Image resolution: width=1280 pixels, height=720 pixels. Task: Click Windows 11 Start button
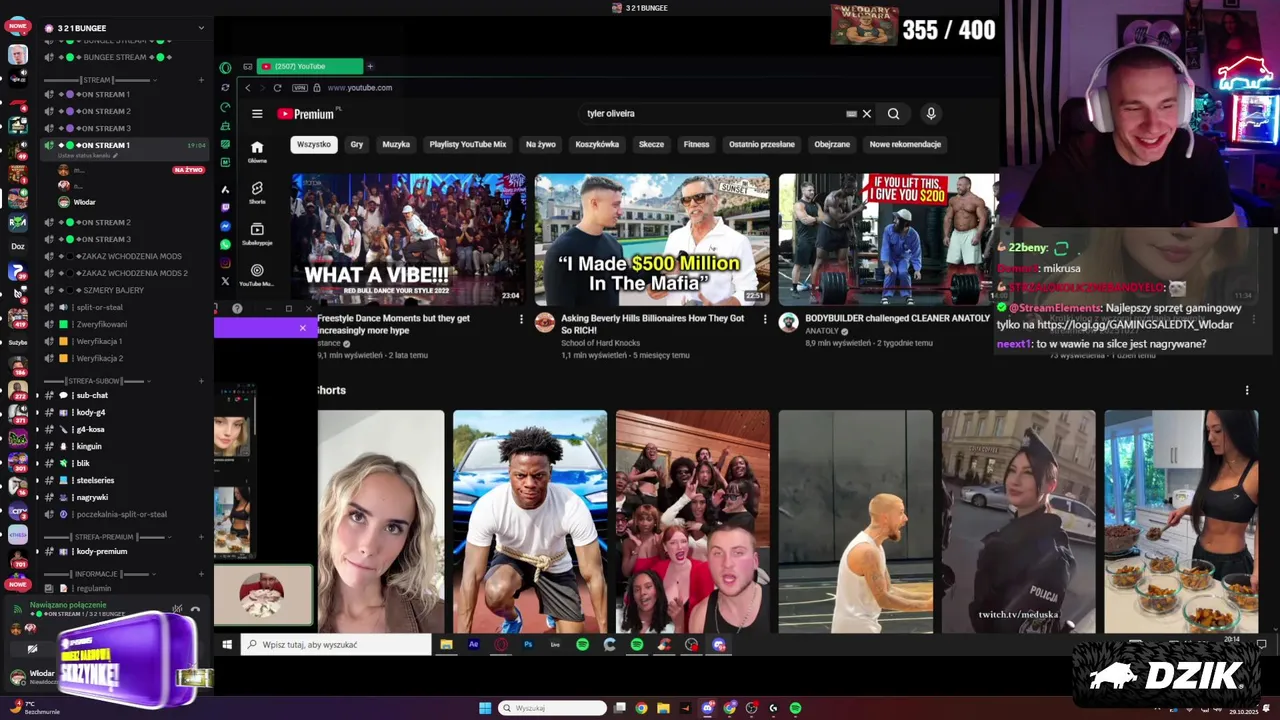pos(485,708)
